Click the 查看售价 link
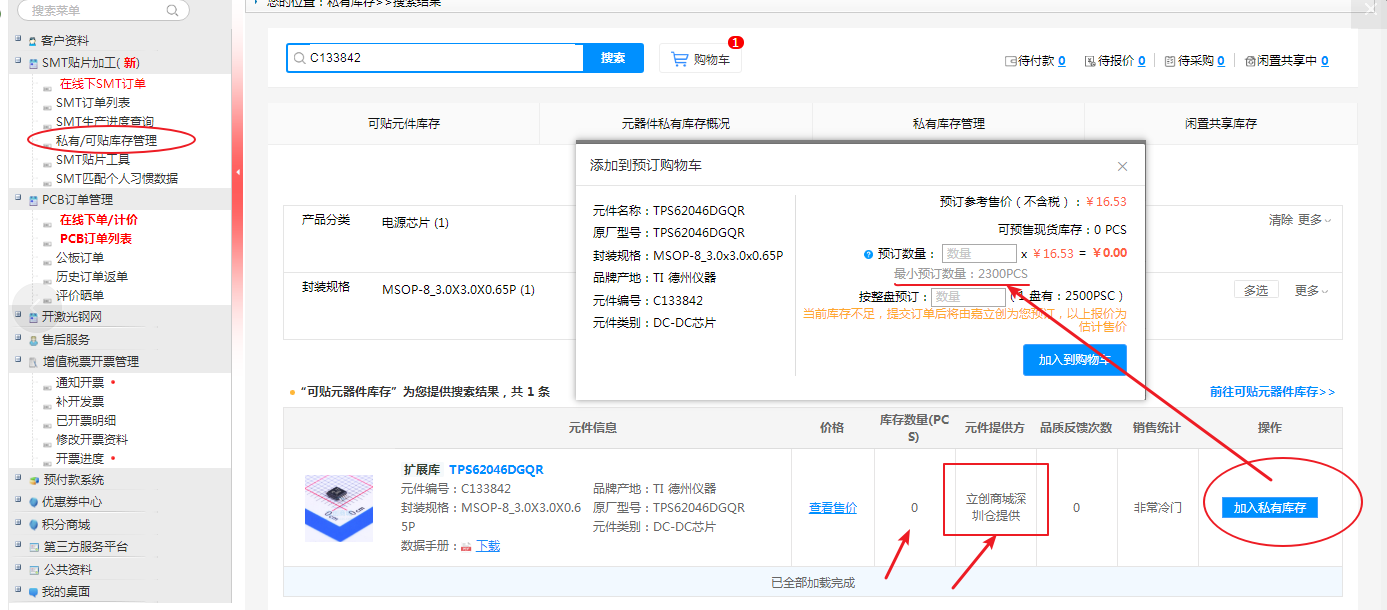1387x610 pixels. pyautogui.click(x=832, y=508)
